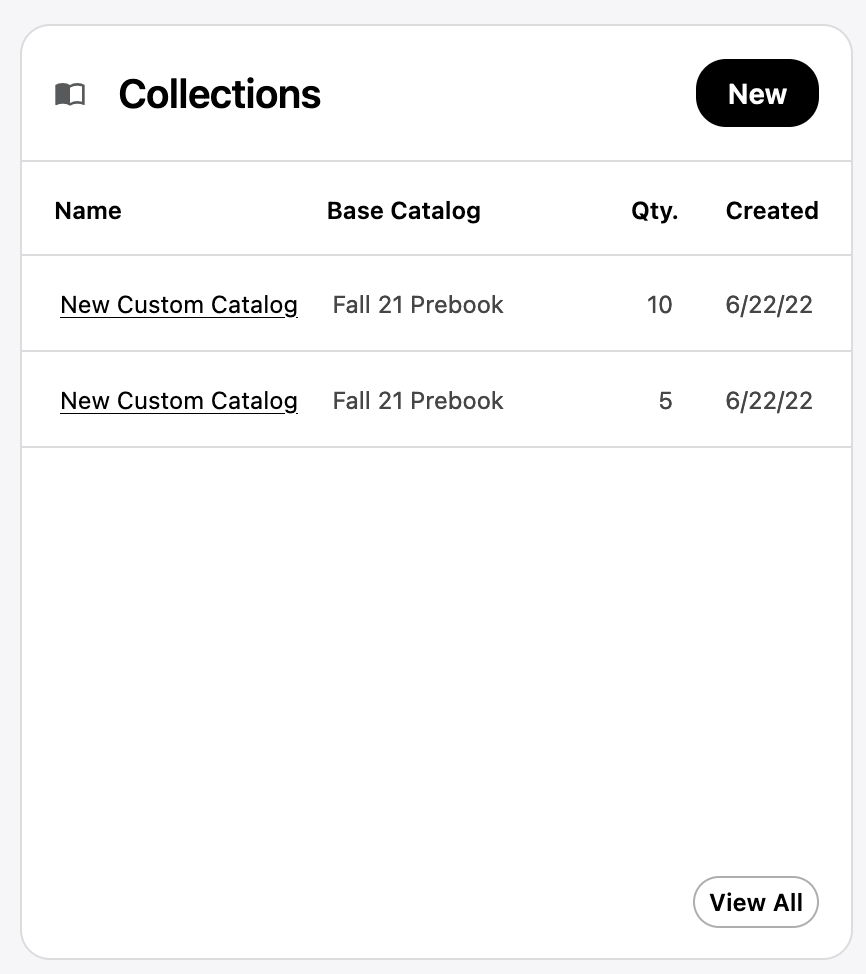Open the first New Custom Catalog link
Viewport: 866px width, 974px height.
click(x=179, y=305)
